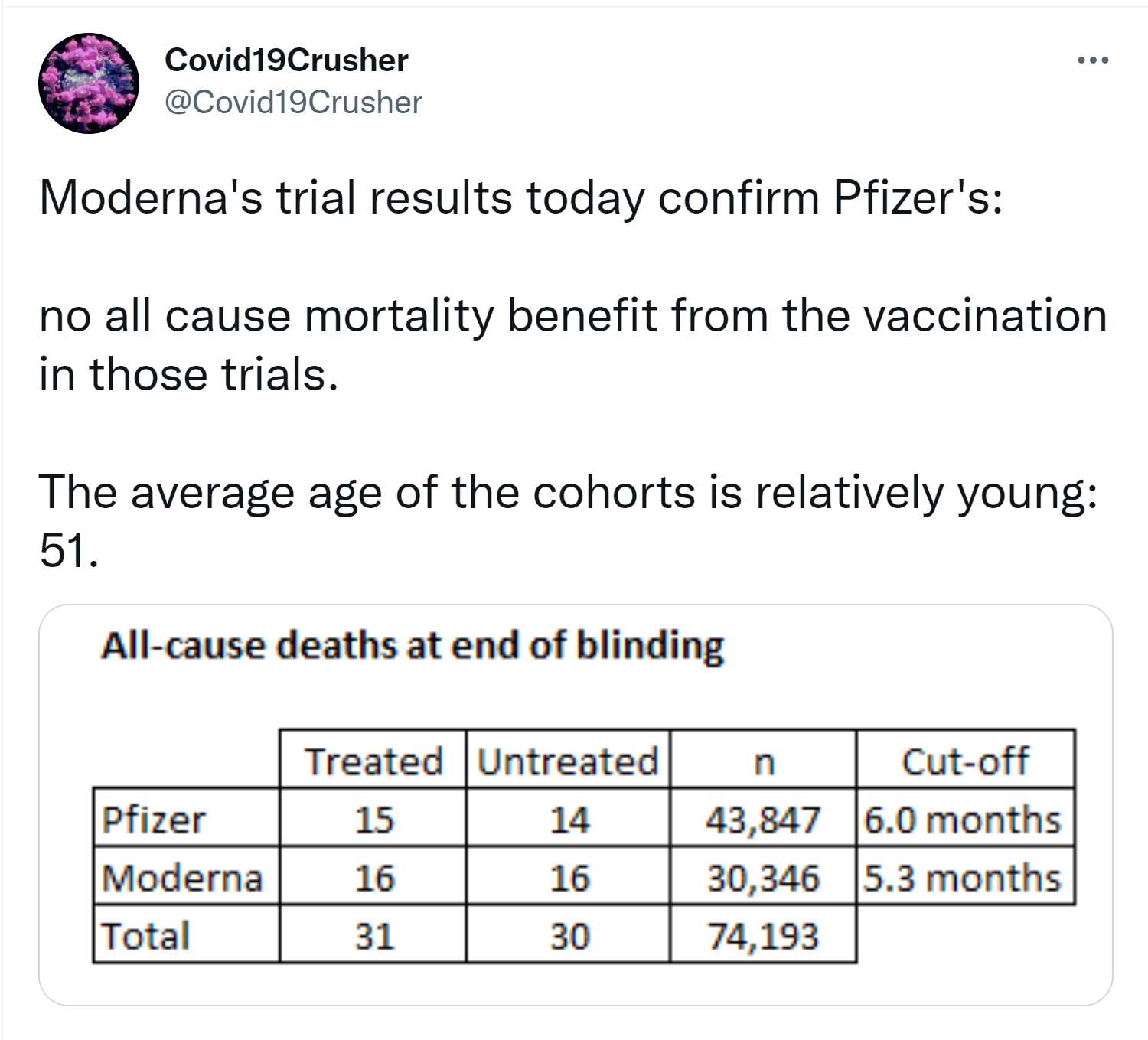Screen dimensions: 1148x1040
Task: Select the 'Moderna' row label
Action: [182, 877]
